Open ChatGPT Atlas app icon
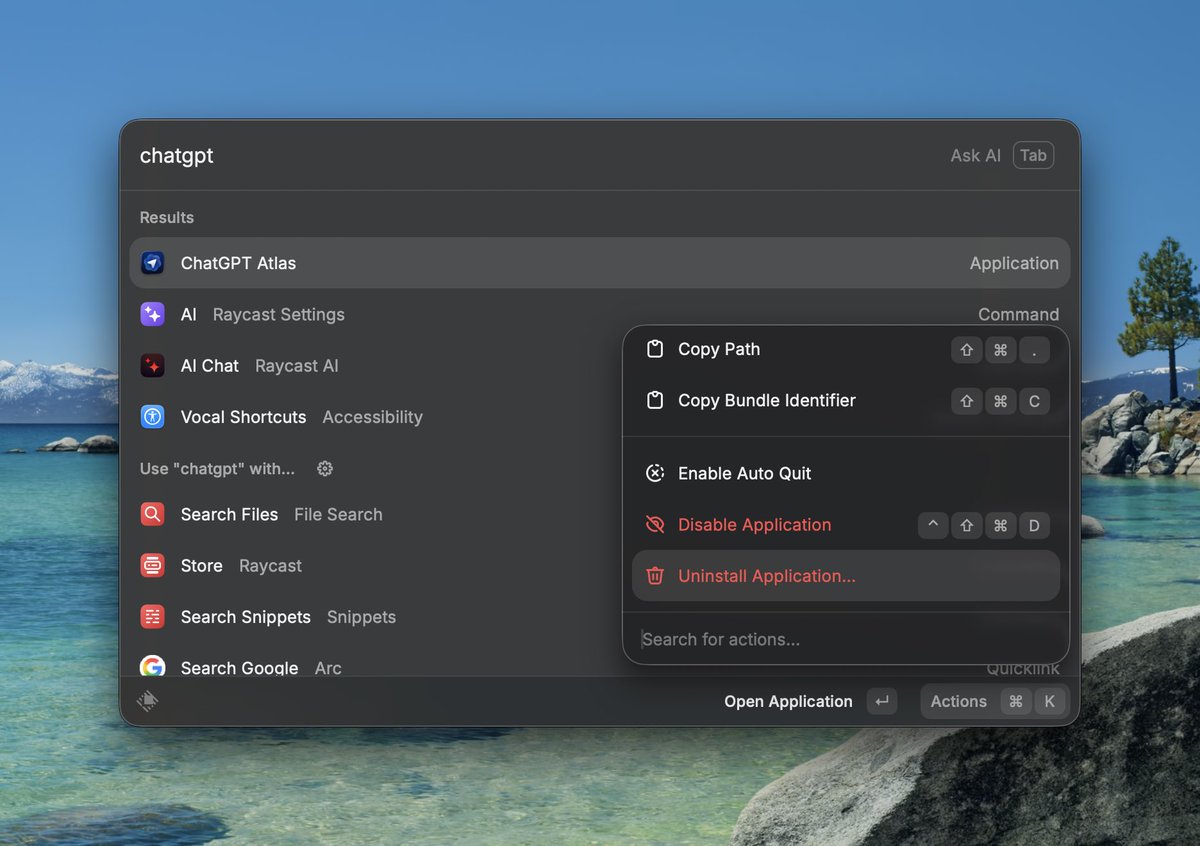 (152, 263)
